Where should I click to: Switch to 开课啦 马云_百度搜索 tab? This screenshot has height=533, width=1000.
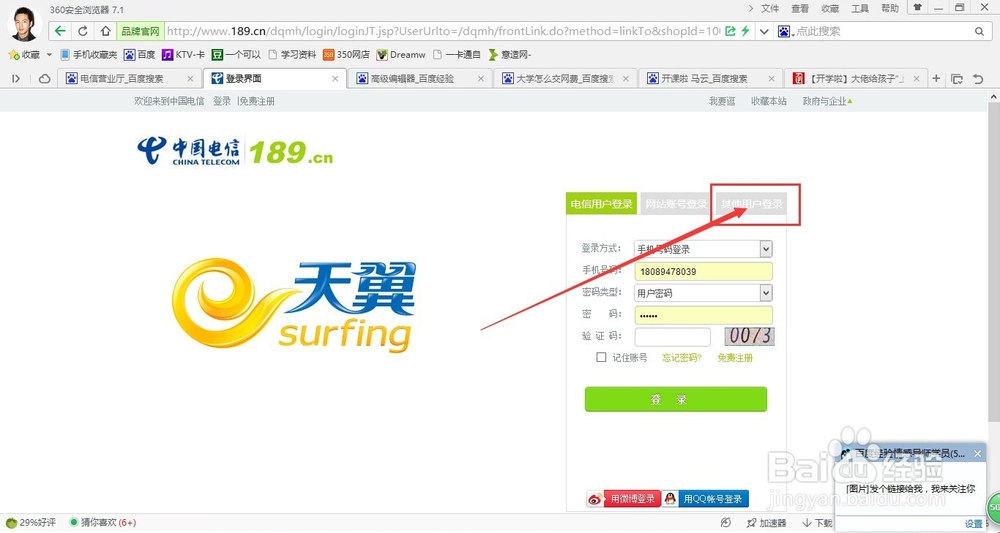[710, 78]
